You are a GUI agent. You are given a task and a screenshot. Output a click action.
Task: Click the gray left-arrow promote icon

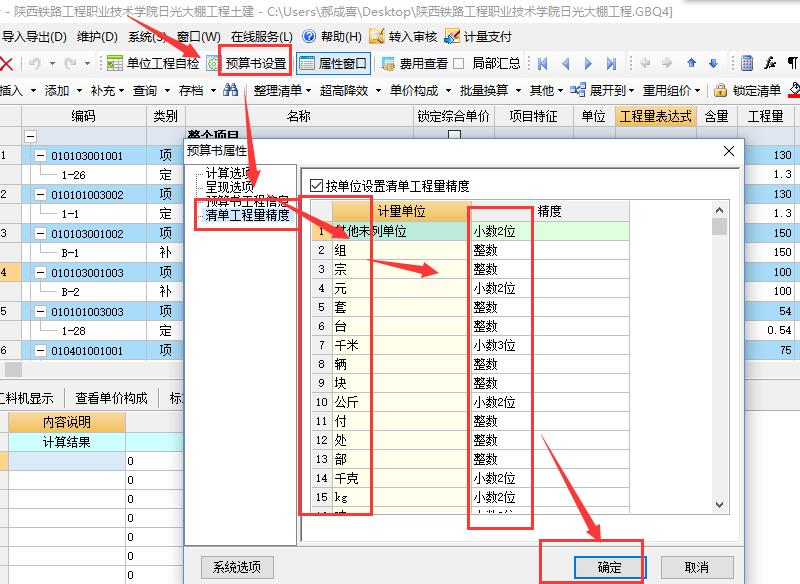tap(645, 63)
